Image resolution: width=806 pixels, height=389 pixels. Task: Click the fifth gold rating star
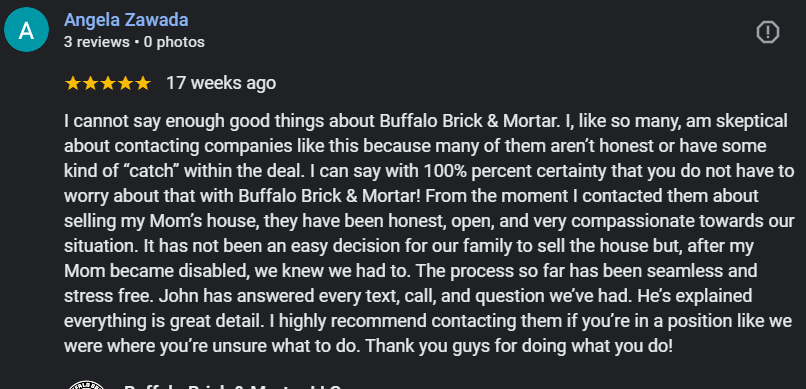pyautogui.click(x=142, y=83)
